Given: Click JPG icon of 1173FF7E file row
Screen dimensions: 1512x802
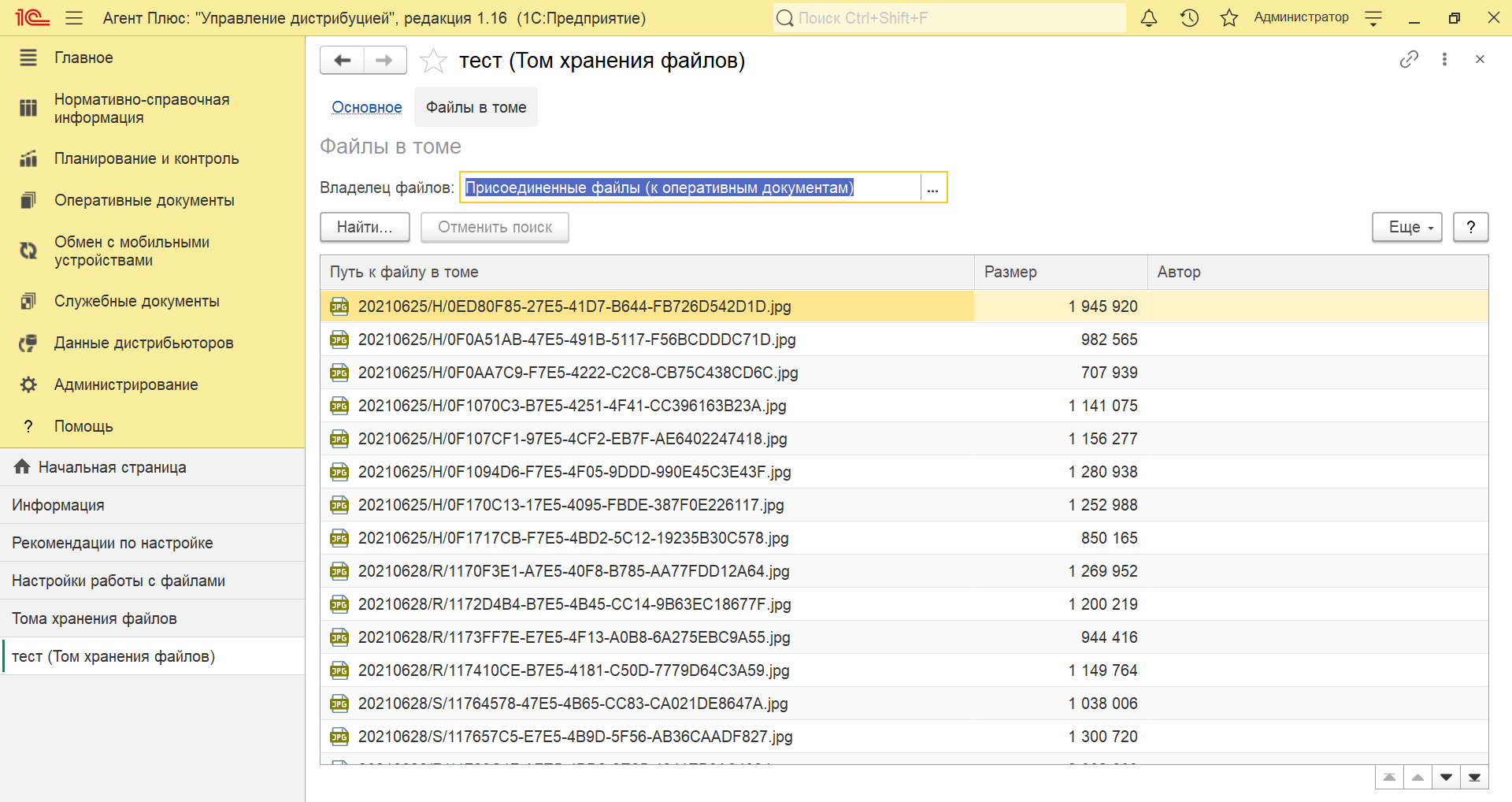Looking at the screenshot, I should tap(339, 637).
